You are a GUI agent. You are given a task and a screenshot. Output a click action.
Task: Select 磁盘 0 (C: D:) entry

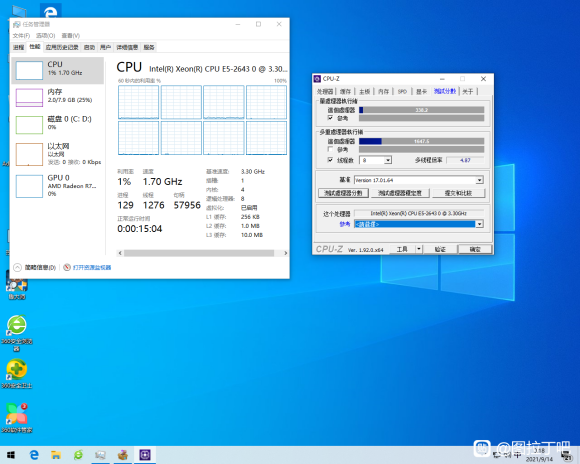tap(58, 125)
